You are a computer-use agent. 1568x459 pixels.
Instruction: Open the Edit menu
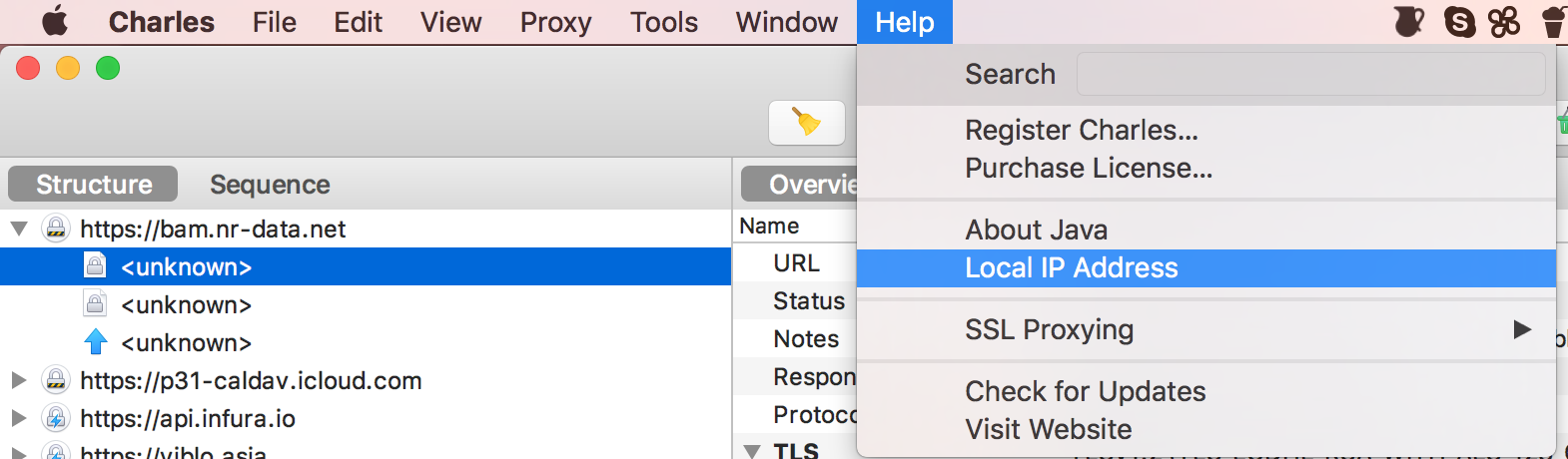358,22
